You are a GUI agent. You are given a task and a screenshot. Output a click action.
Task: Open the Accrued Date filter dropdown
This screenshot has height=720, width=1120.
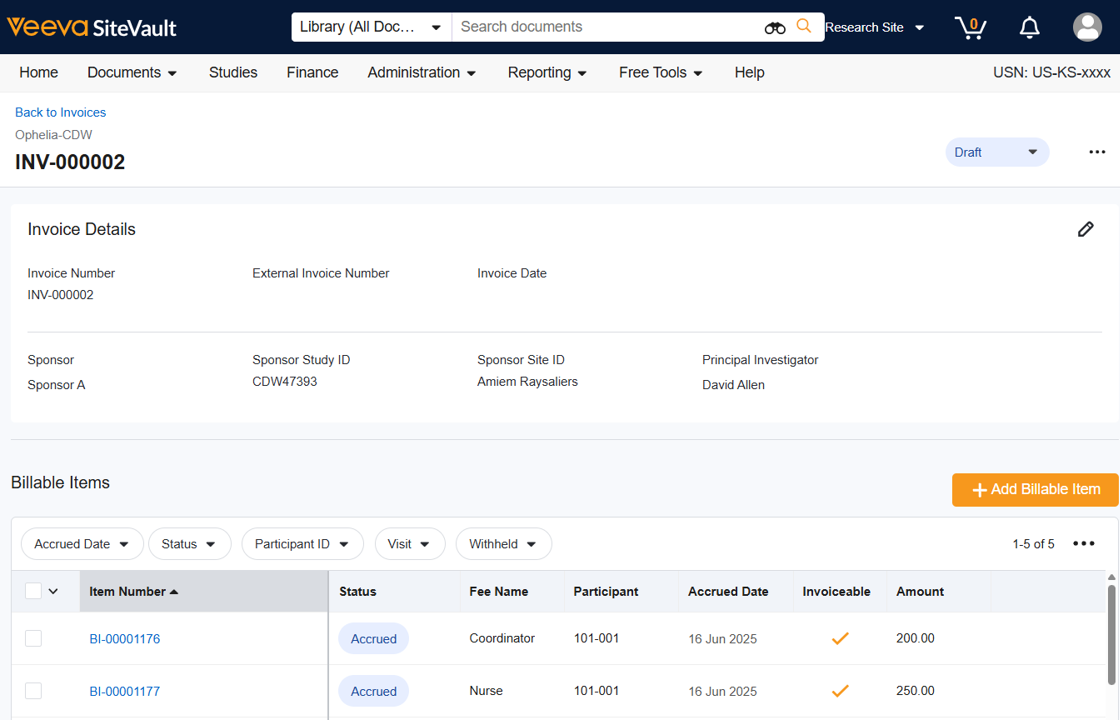tap(82, 544)
